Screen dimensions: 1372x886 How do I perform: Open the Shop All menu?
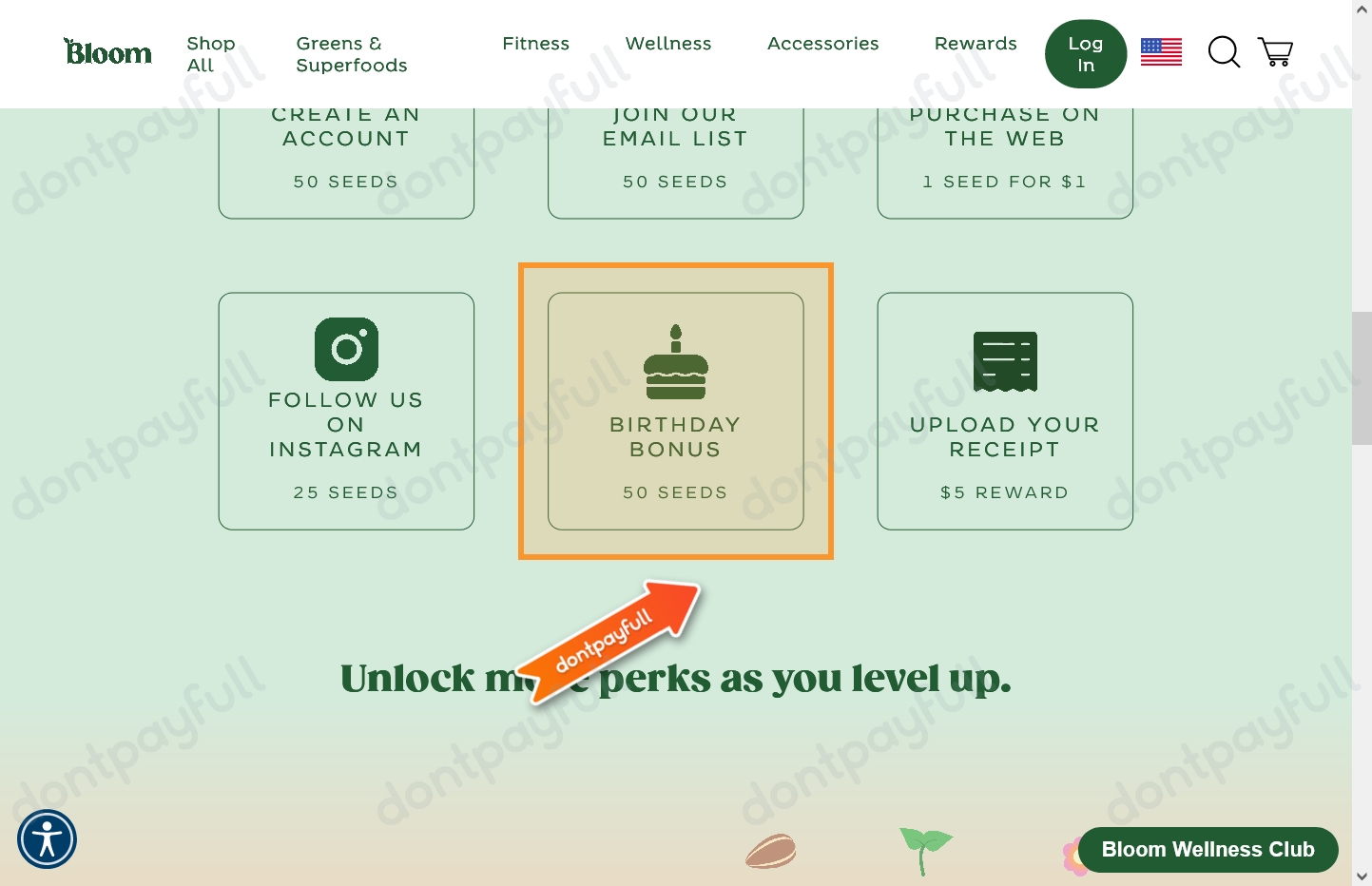point(211,54)
